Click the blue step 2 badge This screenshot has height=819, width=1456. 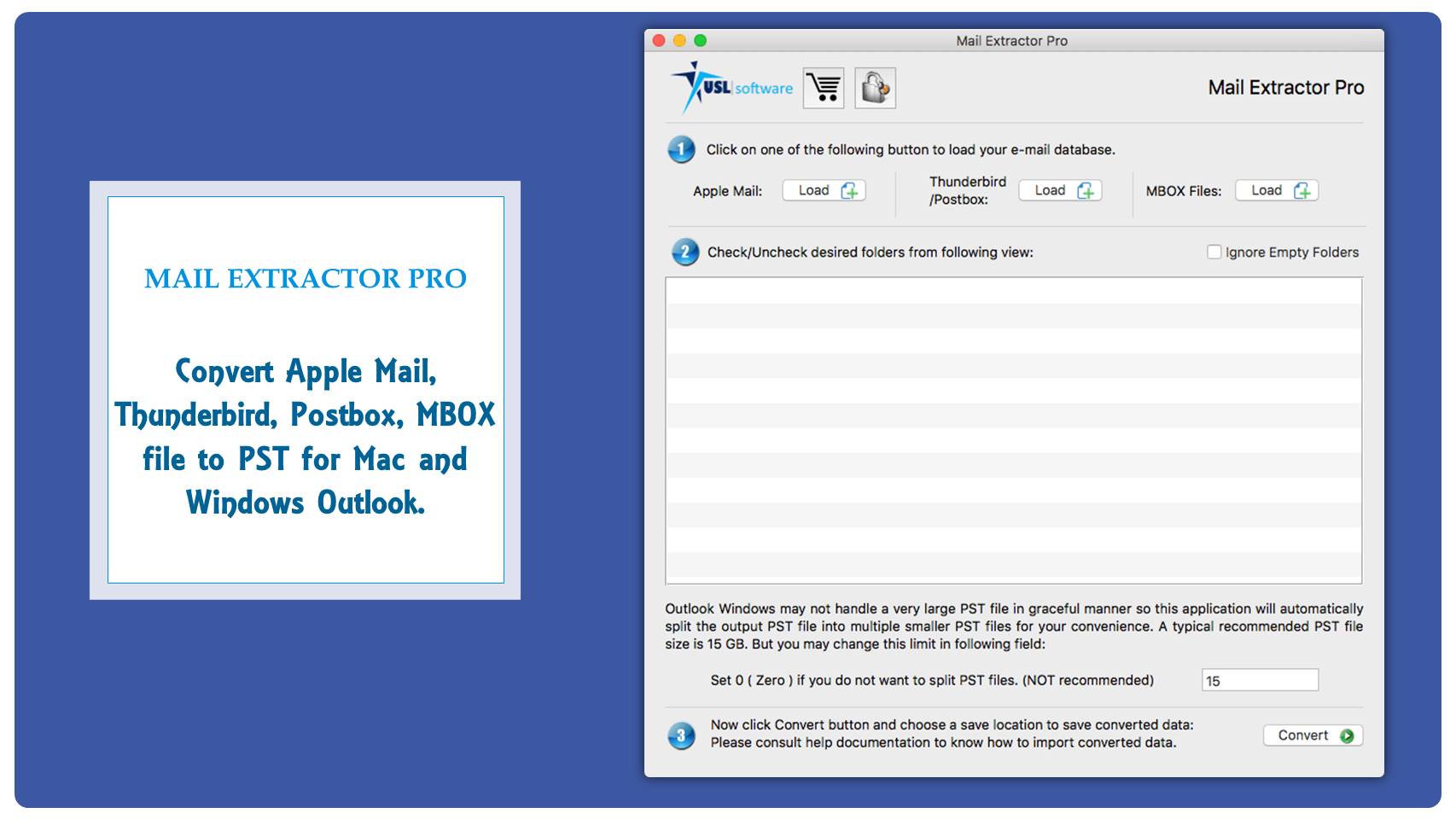[x=684, y=253]
